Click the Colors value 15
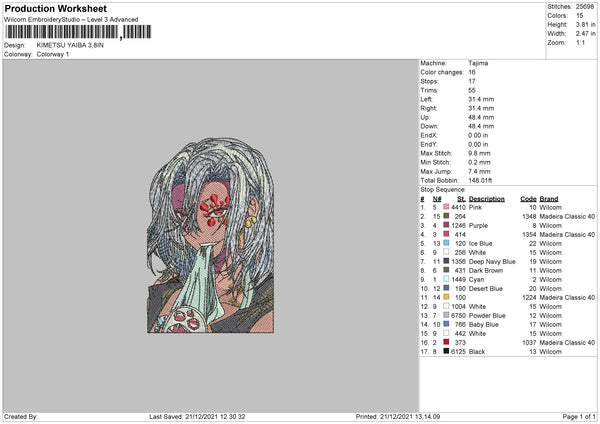The width and height of the screenshot is (600, 424). [580, 16]
